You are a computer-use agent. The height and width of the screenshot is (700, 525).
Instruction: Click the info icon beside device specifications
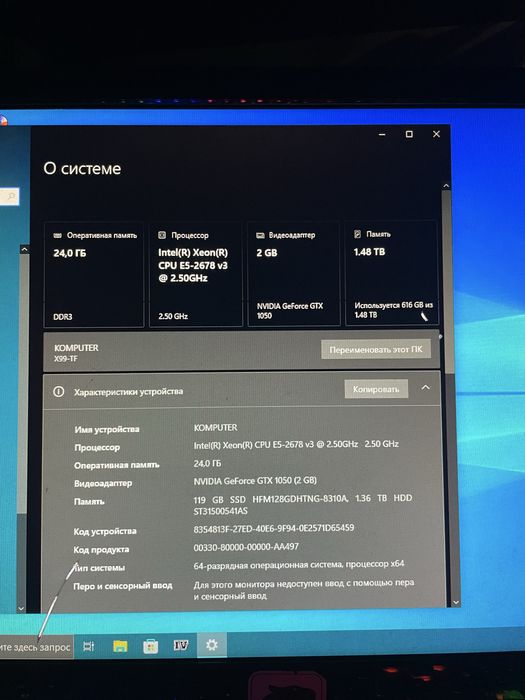(58, 392)
